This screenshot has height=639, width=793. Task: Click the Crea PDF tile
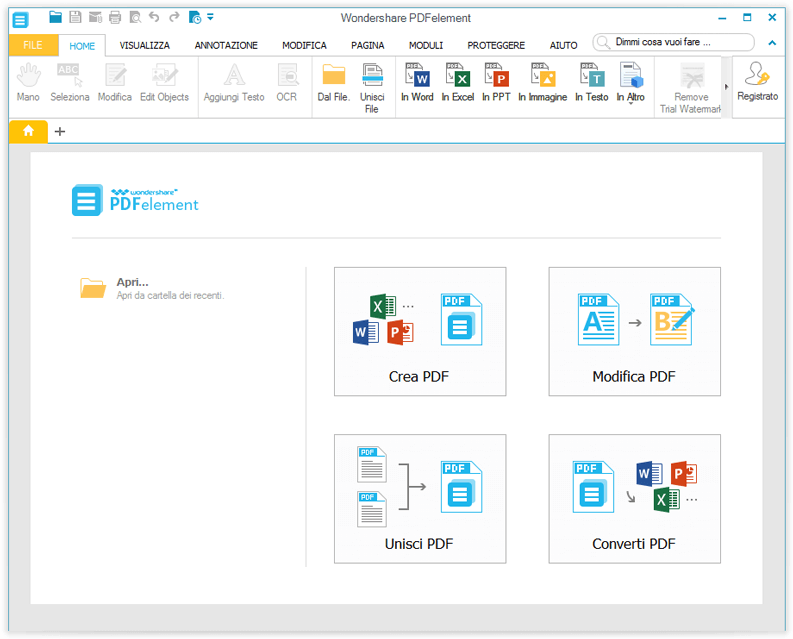click(420, 331)
